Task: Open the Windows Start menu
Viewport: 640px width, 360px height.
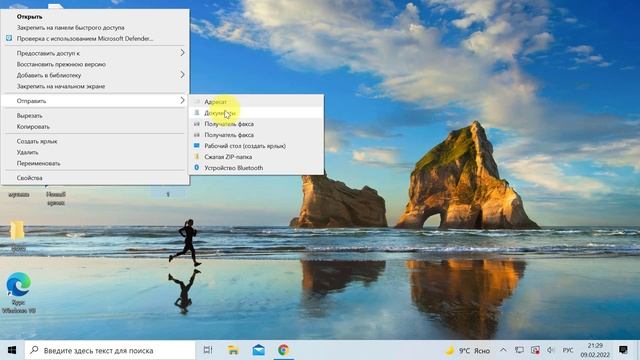Action: pyautogui.click(x=12, y=350)
